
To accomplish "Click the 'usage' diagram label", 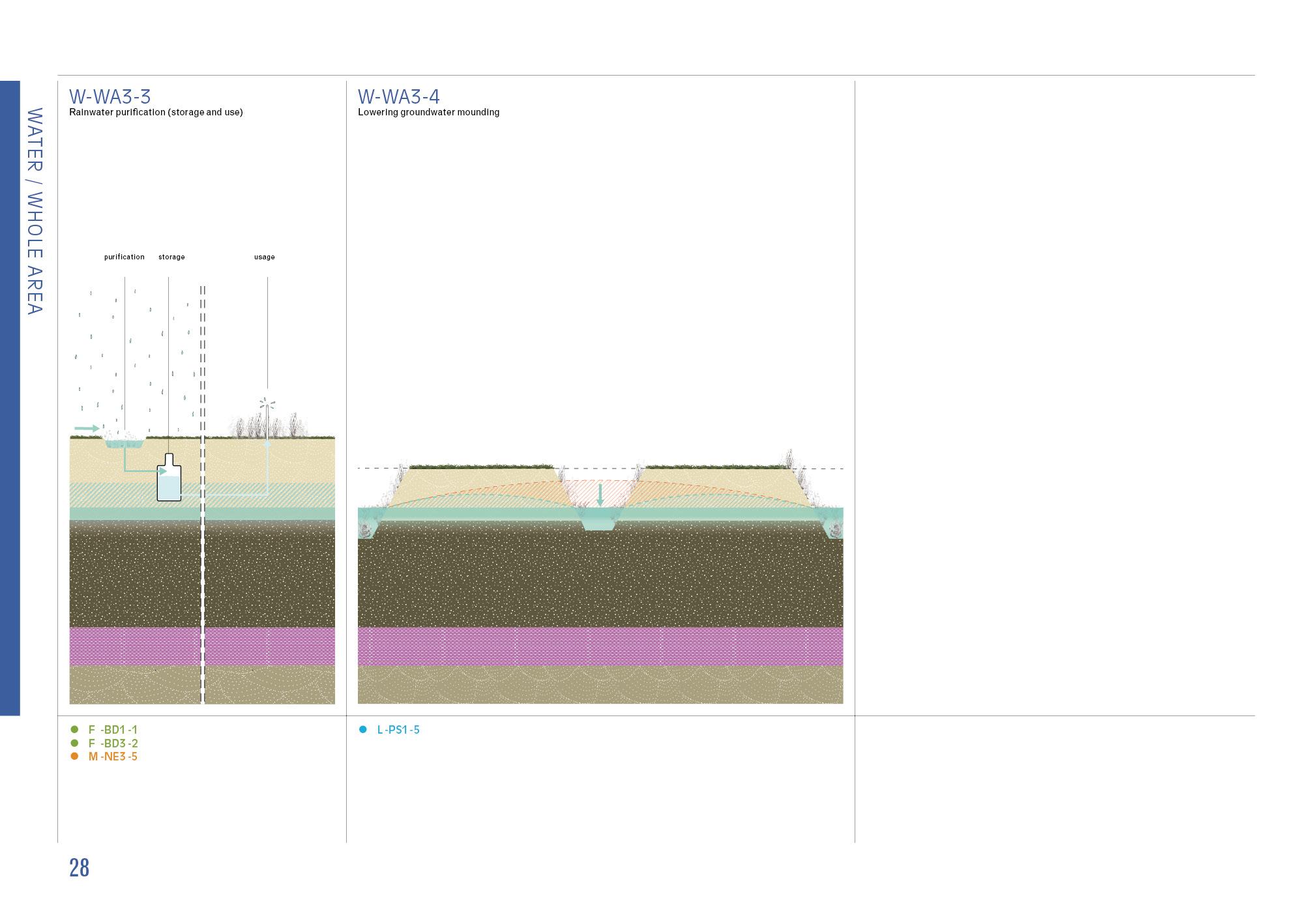I will tap(264, 257).
